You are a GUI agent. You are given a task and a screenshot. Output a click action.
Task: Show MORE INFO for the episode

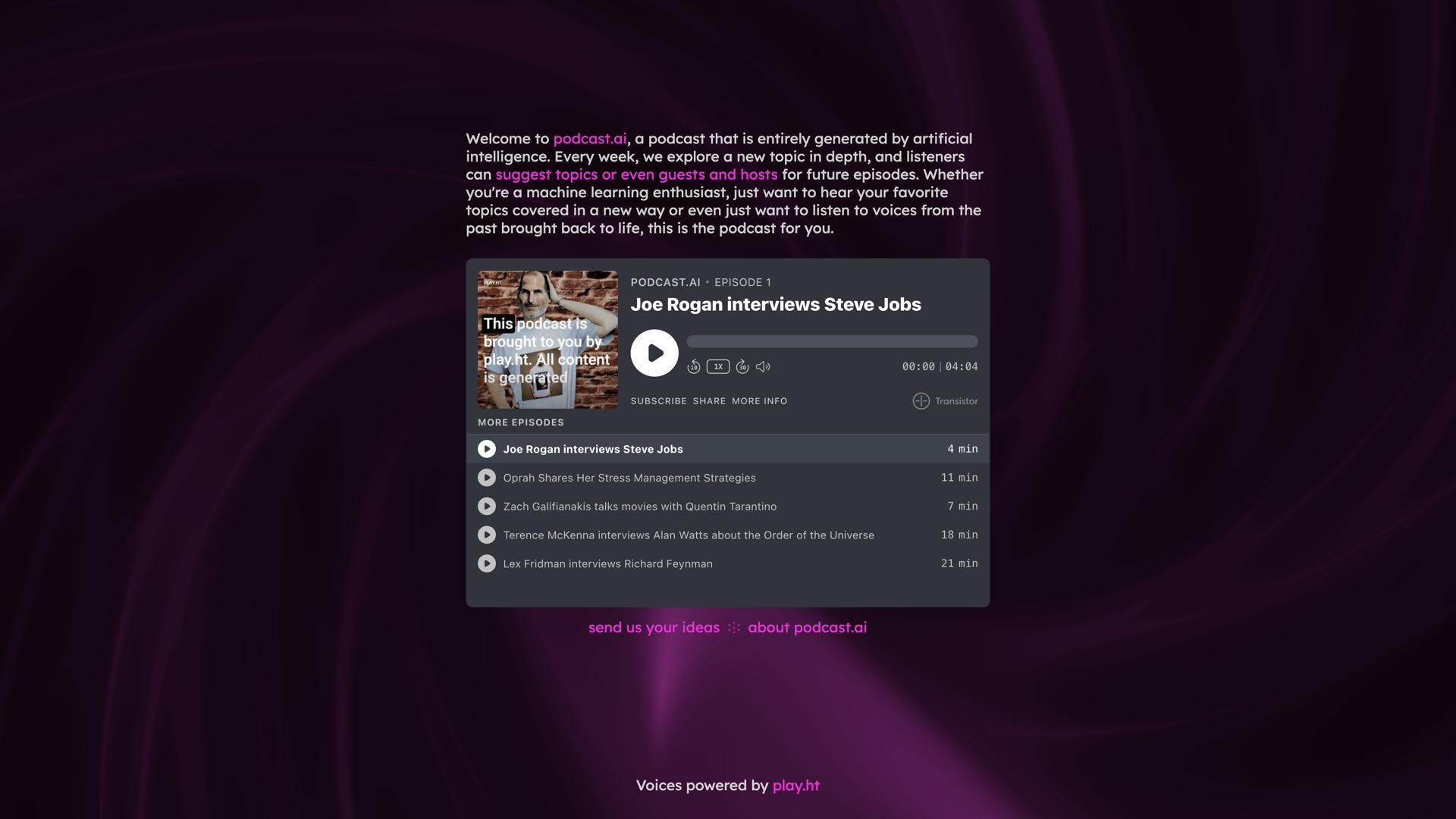pyautogui.click(x=759, y=401)
